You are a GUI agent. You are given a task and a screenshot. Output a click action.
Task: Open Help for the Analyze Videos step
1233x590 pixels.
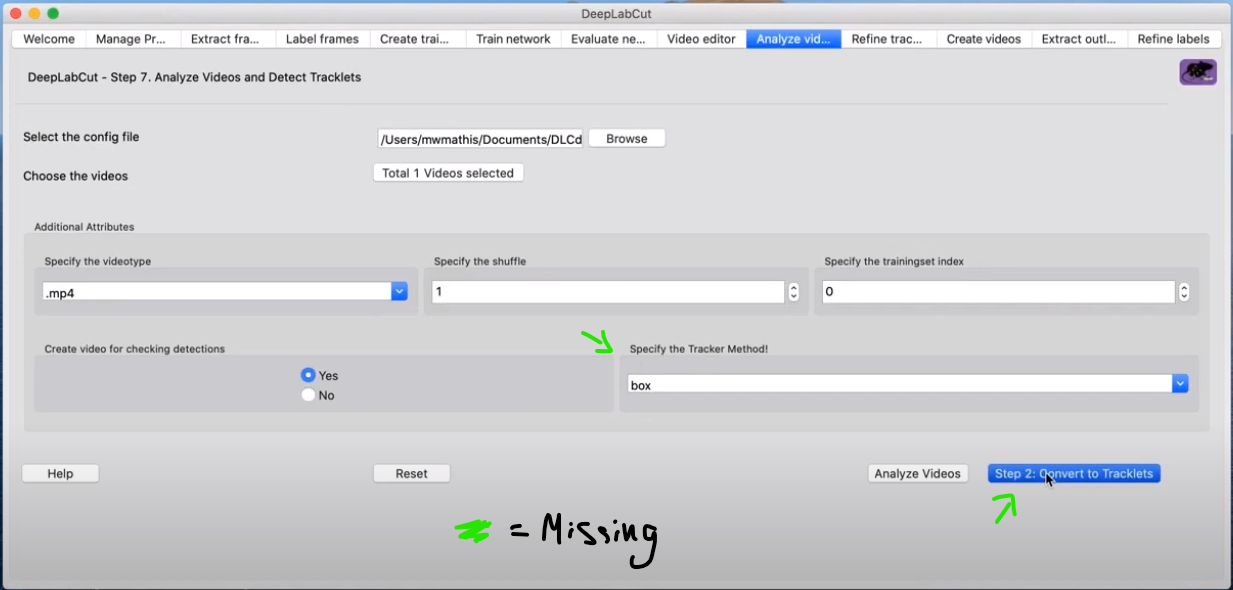point(60,473)
